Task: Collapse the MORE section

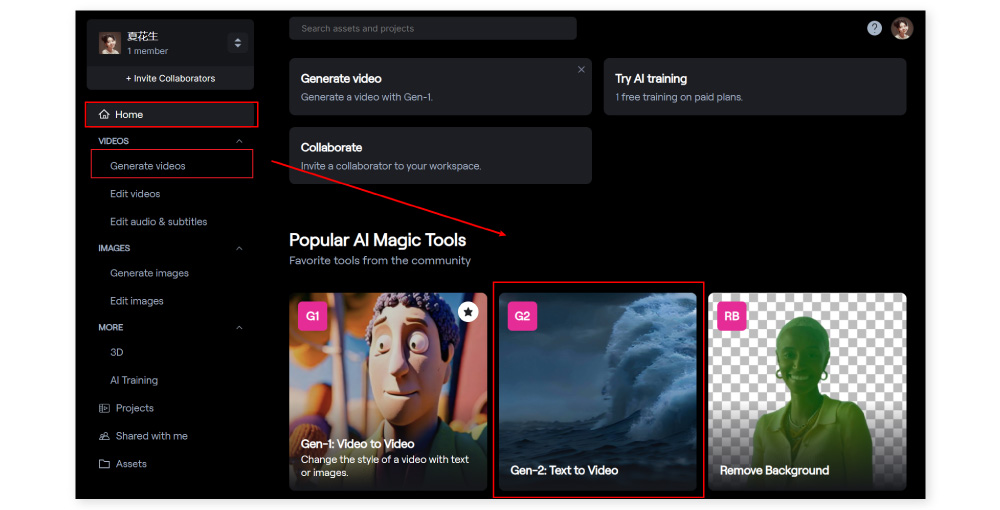Action: pyautogui.click(x=239, y=327)
